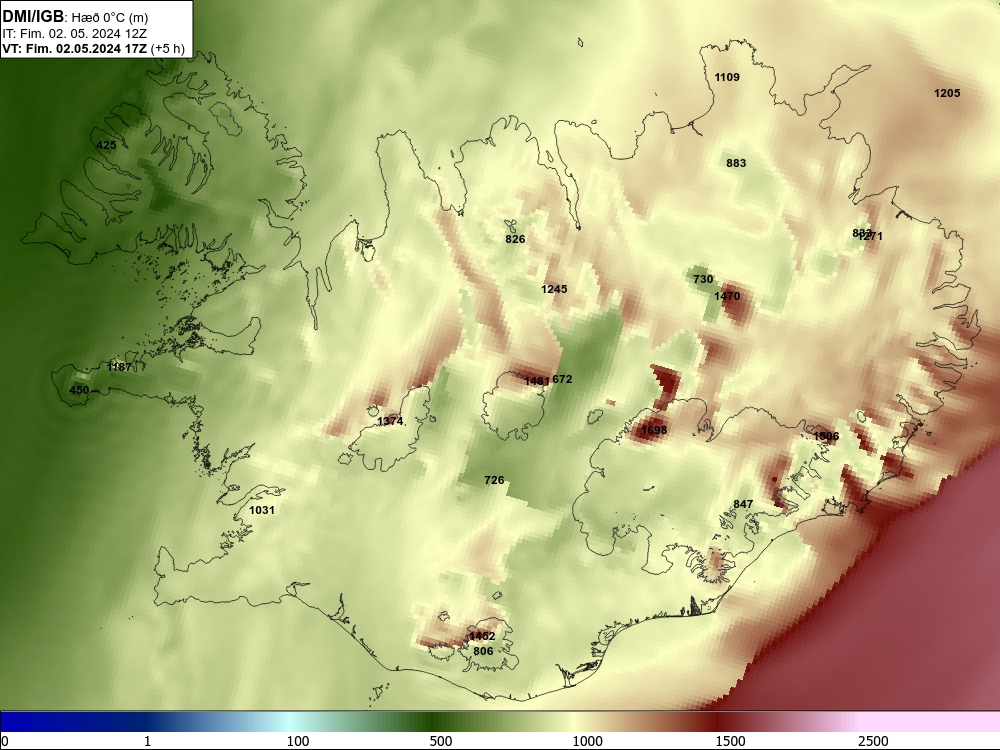Image resolution: width=1000 pixels, height=750 pixels.
Task: Click the 826 height label
Action: [x=515, y=239]
